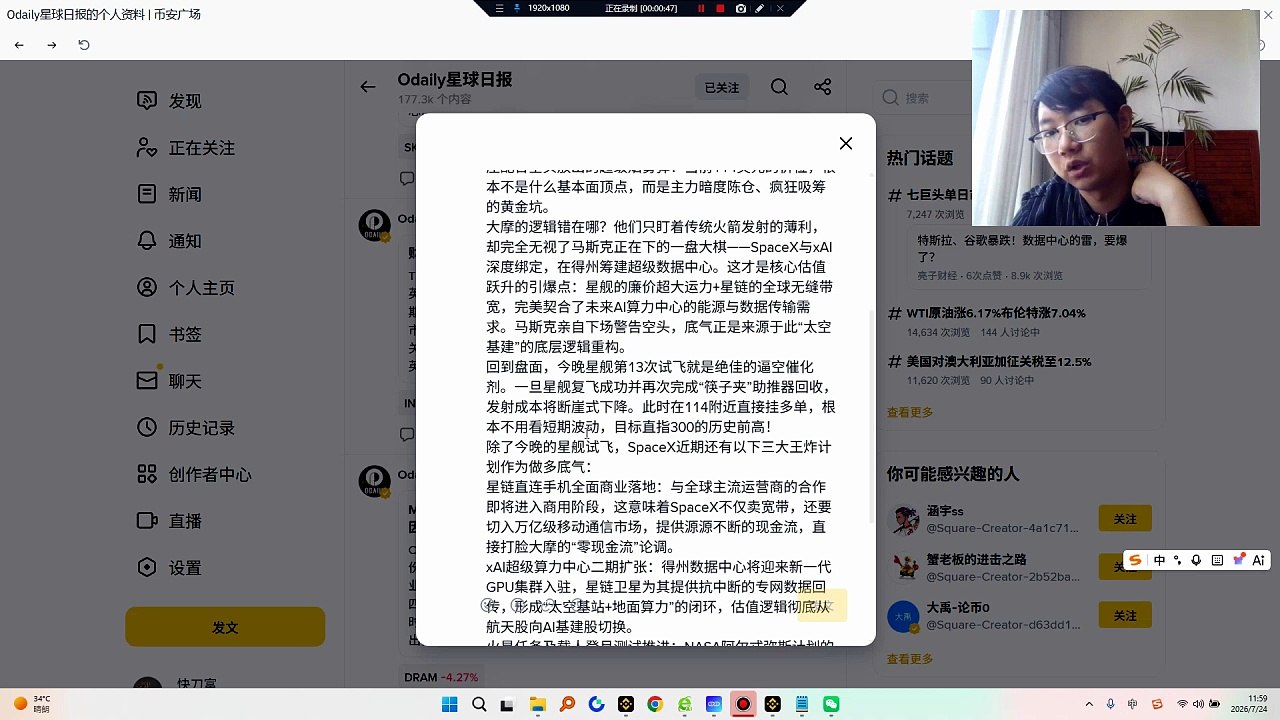Share the Odaily星球日报 profile

822,87
